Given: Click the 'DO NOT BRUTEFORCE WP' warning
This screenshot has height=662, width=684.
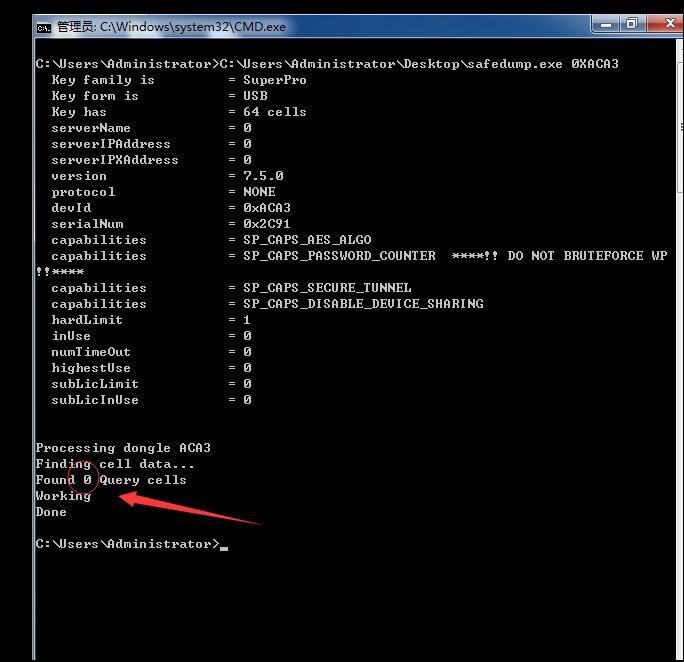Looking at the screenshot, I should tap(587, 256).
